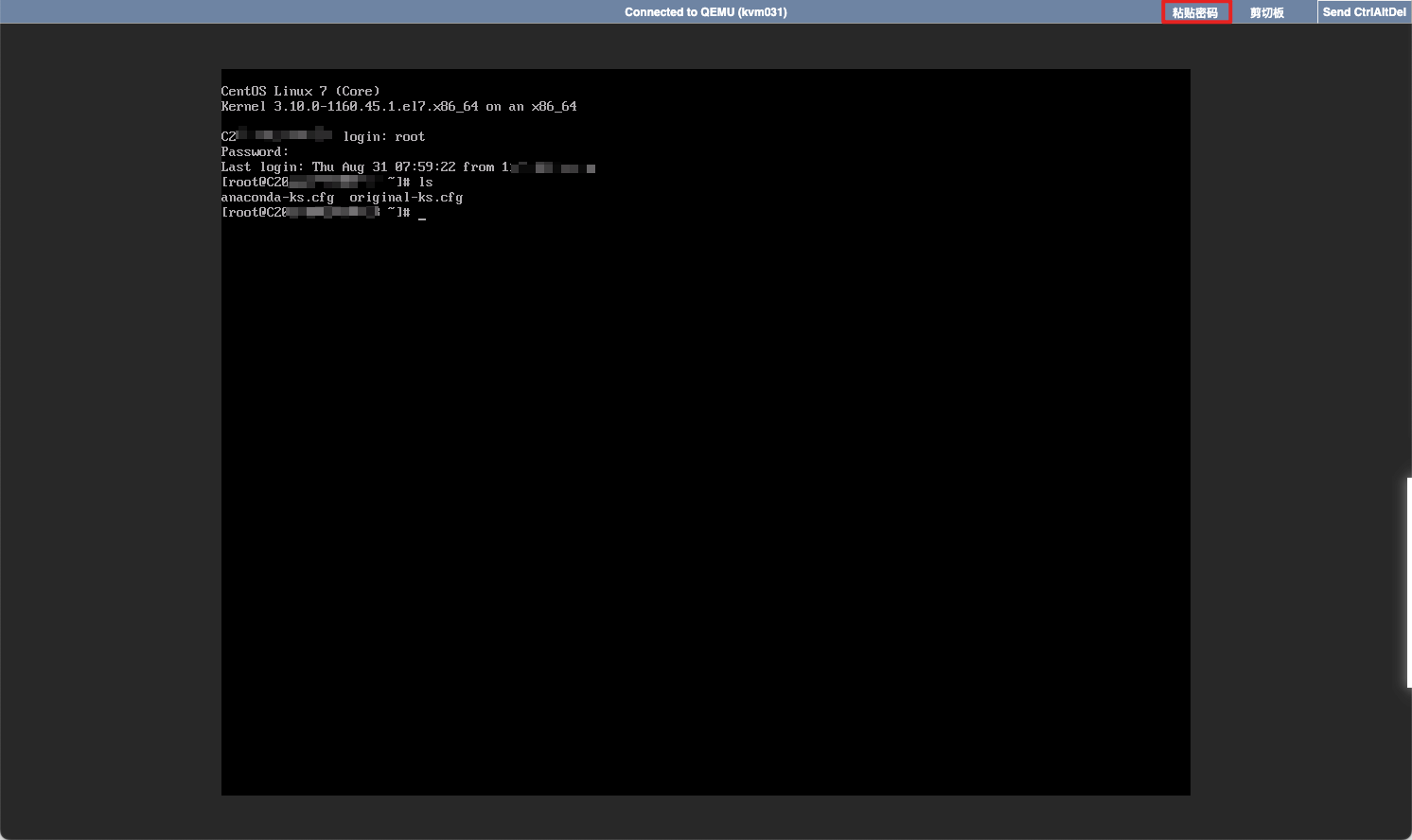1412x840 pixels.
Task: Click the original-ks.cfg filename in terminal output
Action: pyautogui.click(x=405, y=198)
